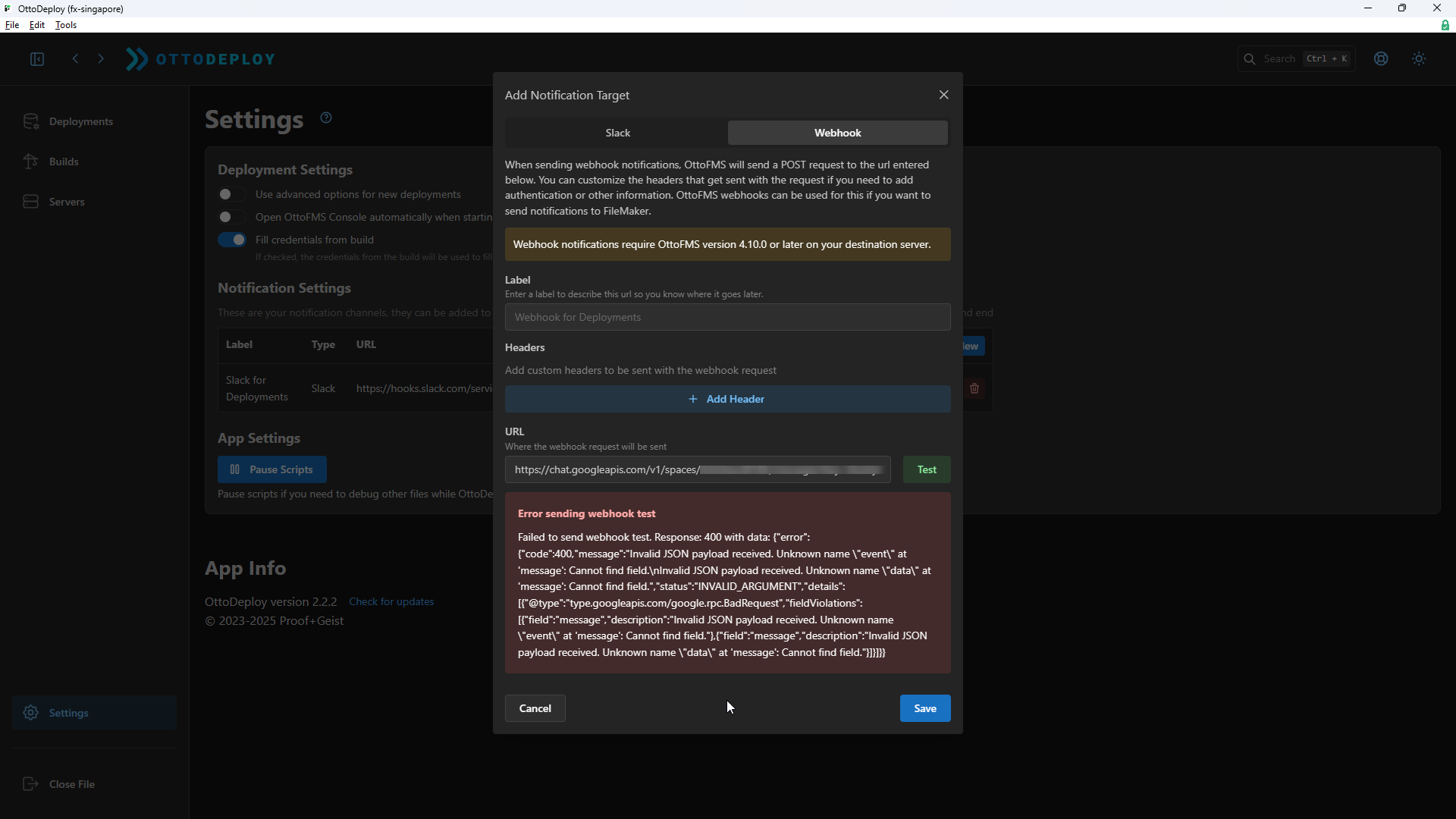This screenshot has width=1456, height=819.
Task: Toggle Open OttoFMS Console automatically
Action: 232,217
